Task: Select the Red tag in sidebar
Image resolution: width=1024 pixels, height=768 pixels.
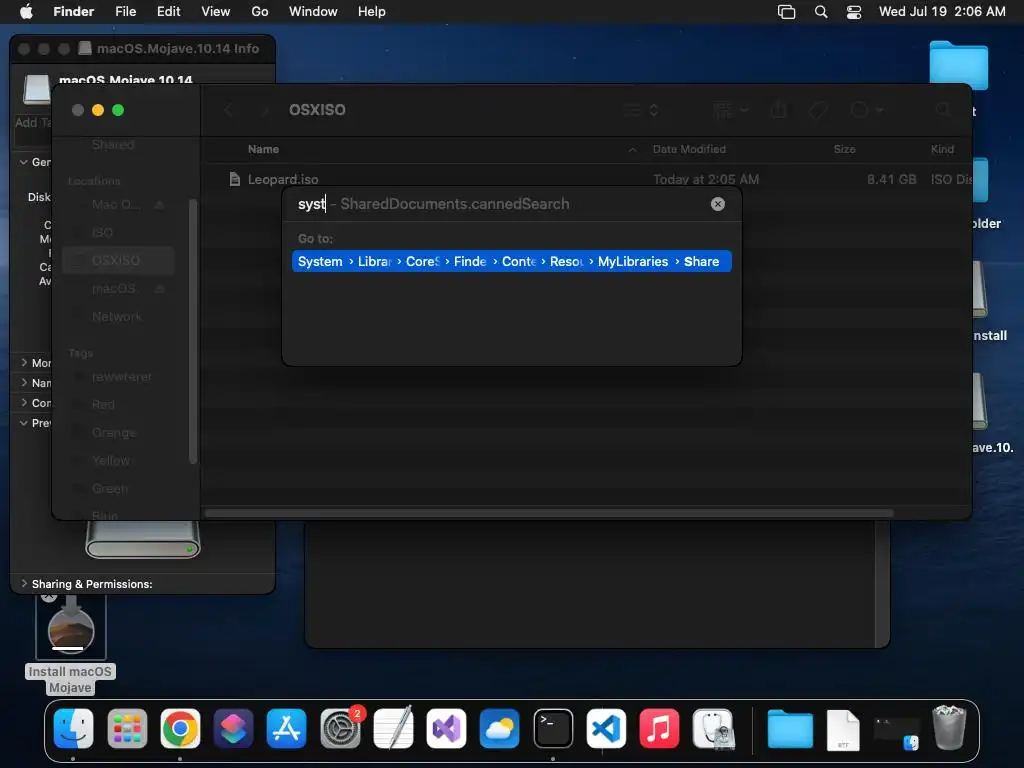Action: click(x=103, y=404)
